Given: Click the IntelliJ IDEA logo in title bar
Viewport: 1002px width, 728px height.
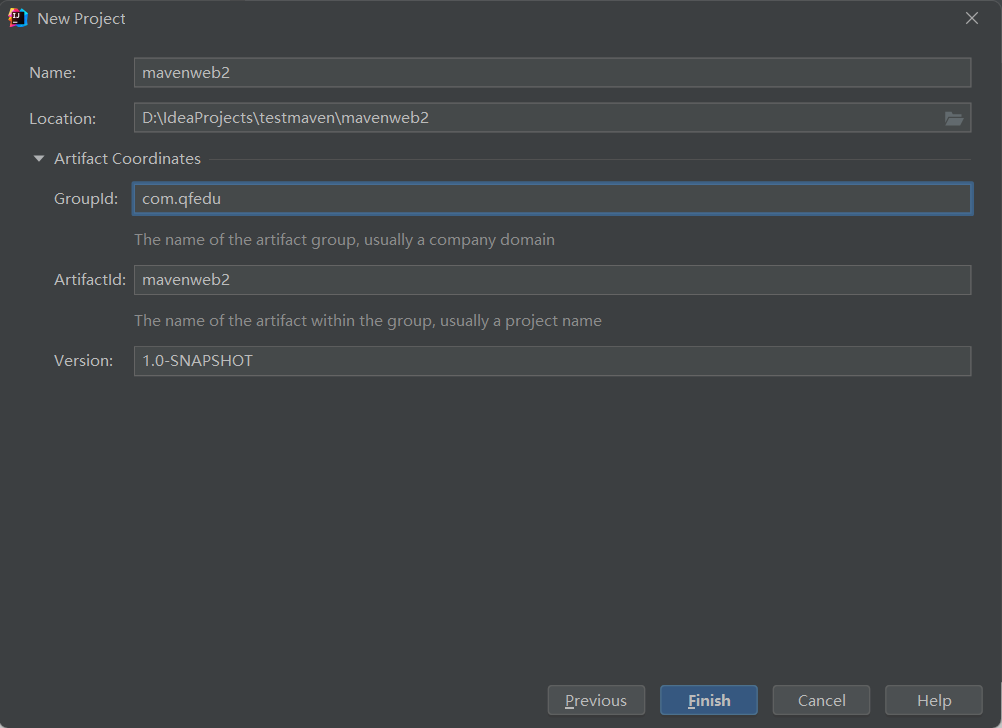Looking at the screenshot, I should point(17,18).
